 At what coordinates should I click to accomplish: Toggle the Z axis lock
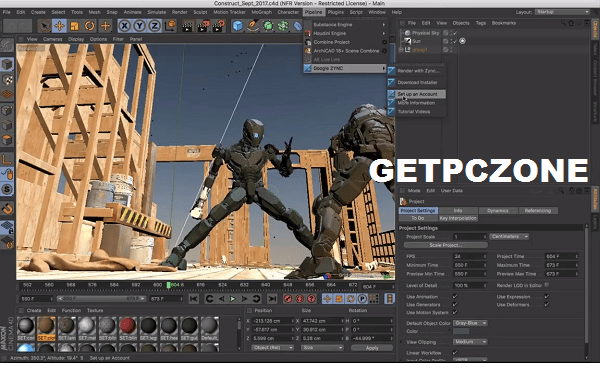click(x=154, y=26)
